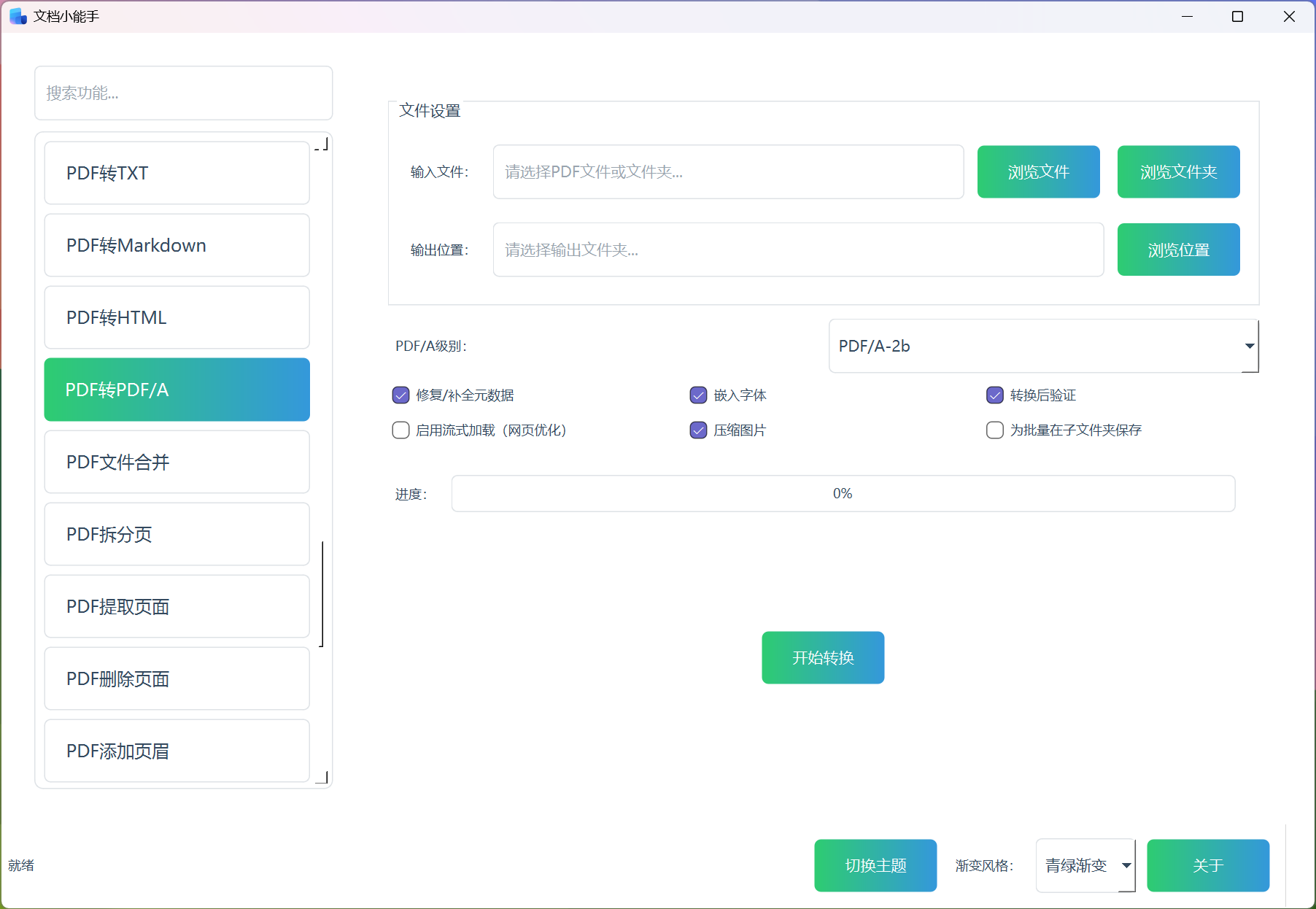
Task: Expand the 渐变风格 combo box
Action: click(x=1085, y=865)
